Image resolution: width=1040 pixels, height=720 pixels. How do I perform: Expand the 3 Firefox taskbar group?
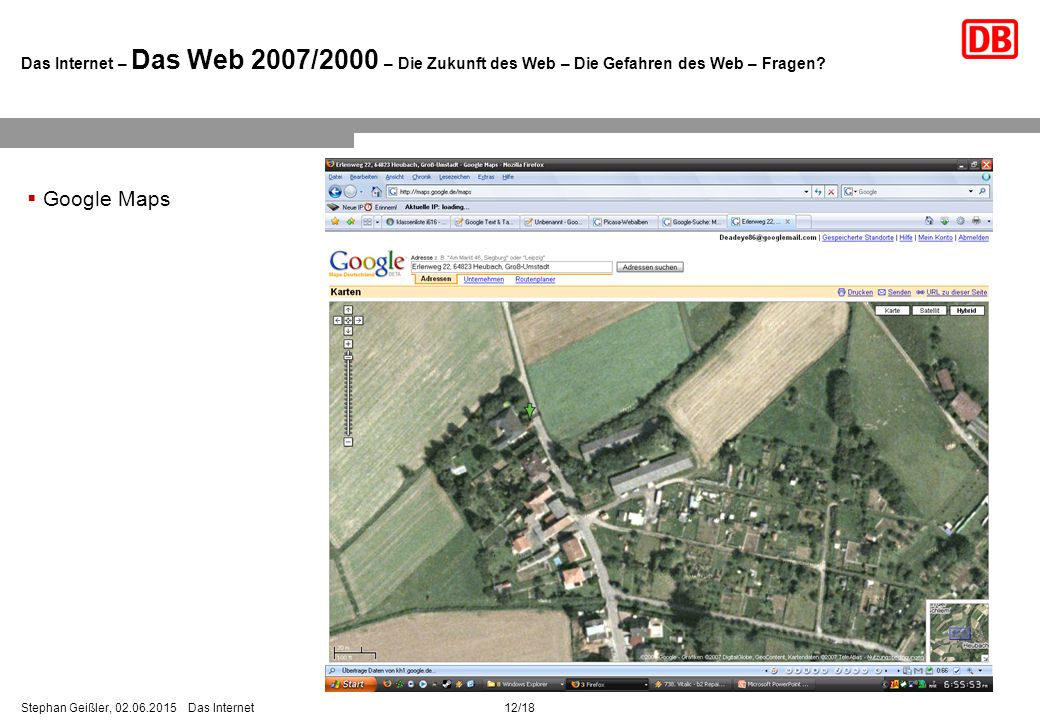point(646,684)
